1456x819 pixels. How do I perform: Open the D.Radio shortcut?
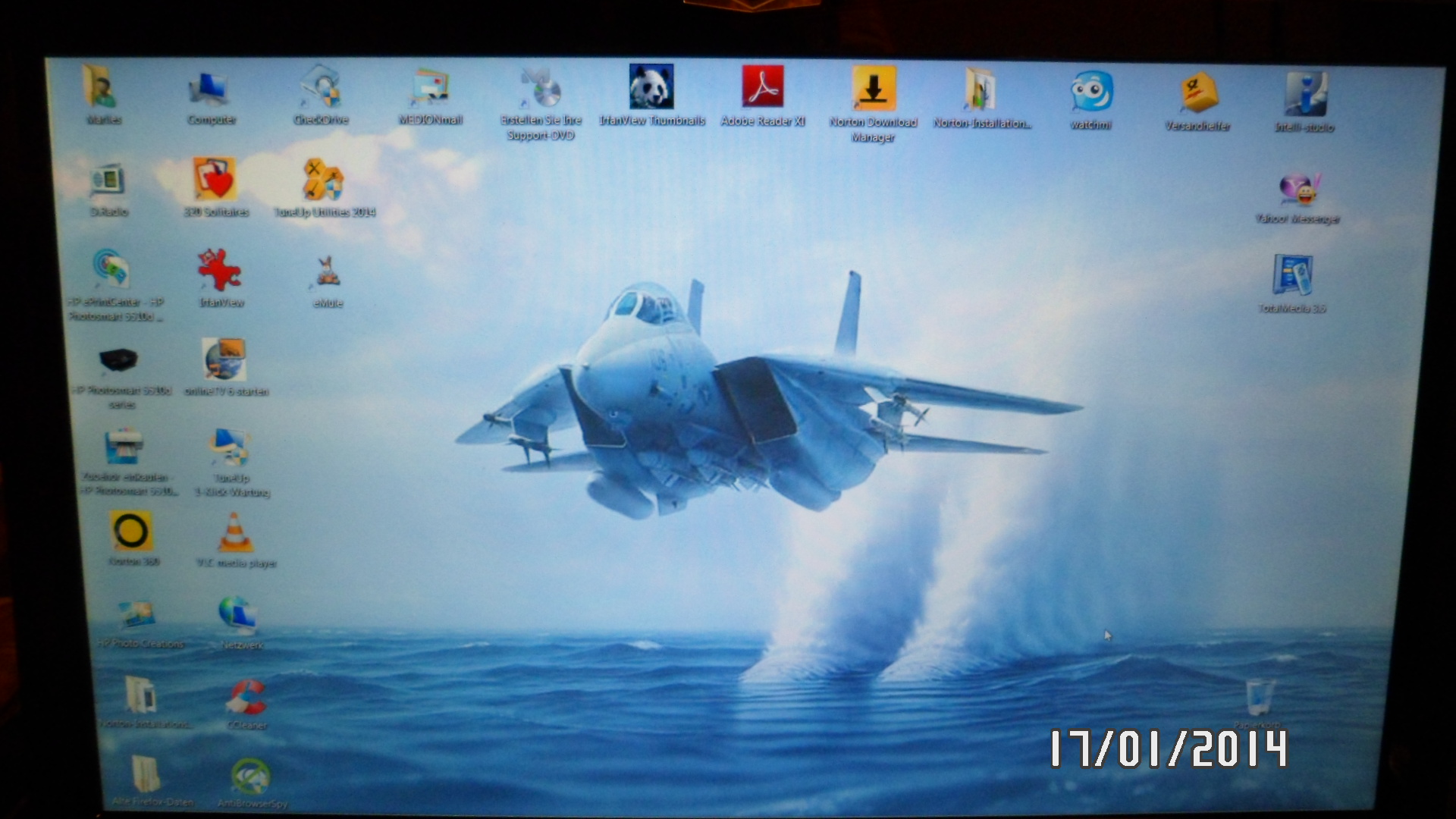click(108, 188)
